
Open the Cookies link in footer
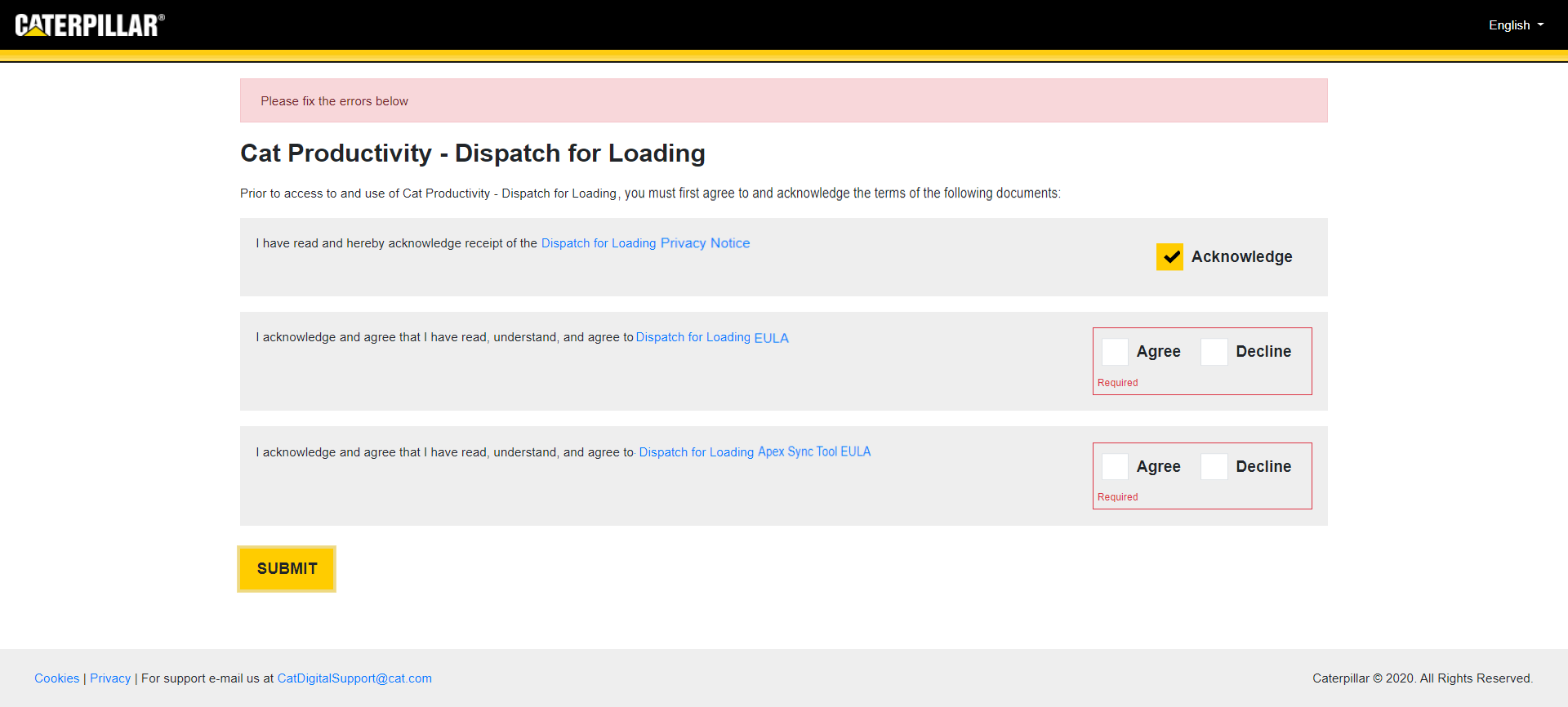point(57,678)
